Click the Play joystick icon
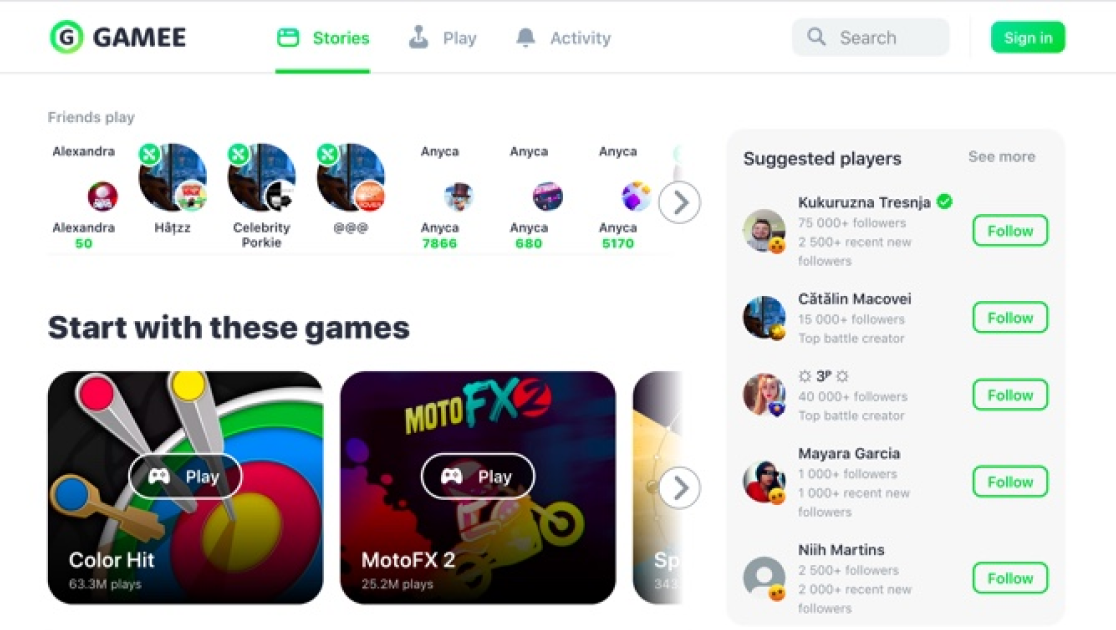Viewport: 1116px width, 630px height. (x=418, y=37)
